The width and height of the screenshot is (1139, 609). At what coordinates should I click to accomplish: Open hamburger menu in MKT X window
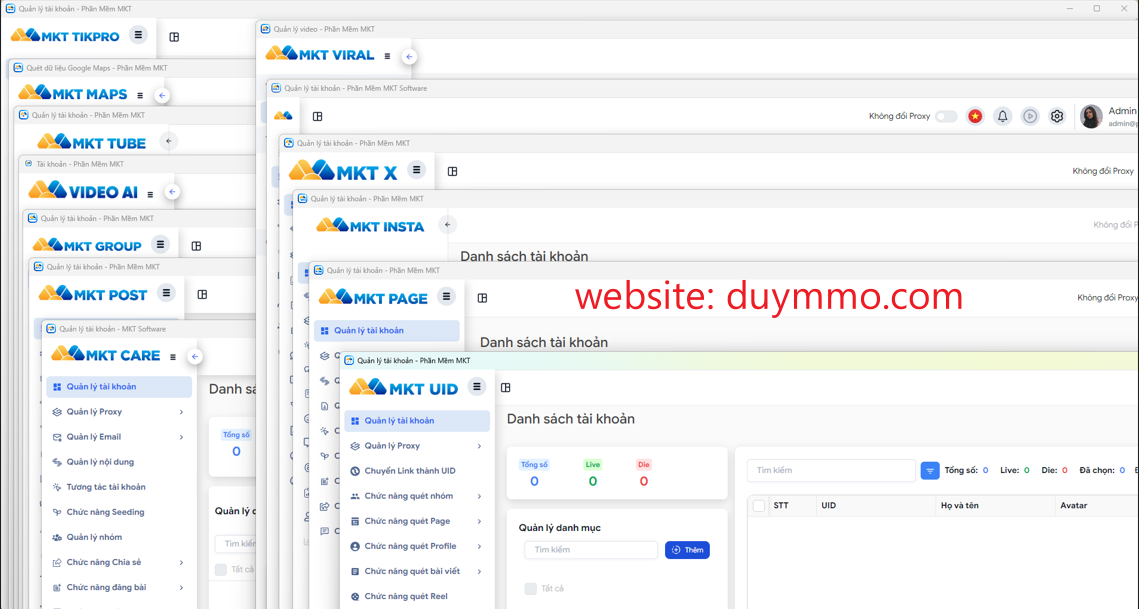(x=416, y=170)
